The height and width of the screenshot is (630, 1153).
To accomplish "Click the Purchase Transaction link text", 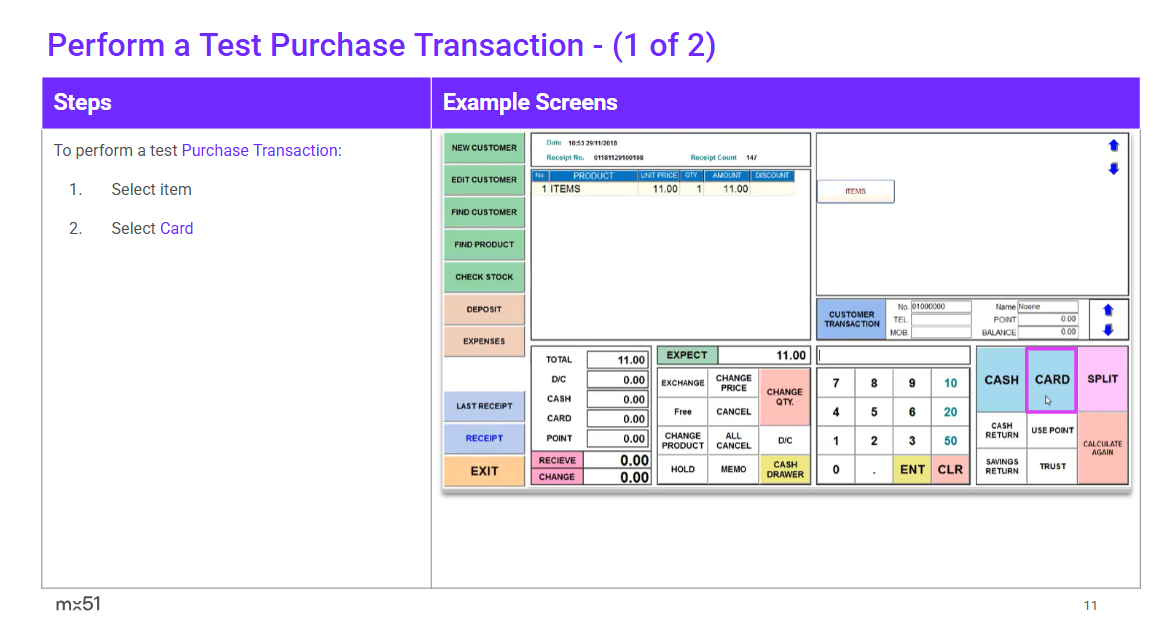I will [x=259, y=151].
